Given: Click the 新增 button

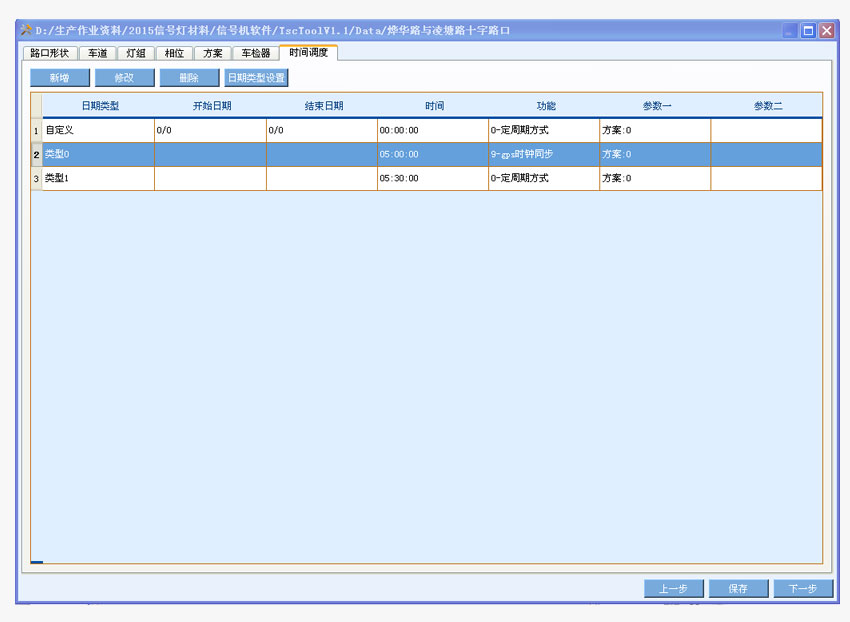Looking at the screenshot, I should click(59, 78).
